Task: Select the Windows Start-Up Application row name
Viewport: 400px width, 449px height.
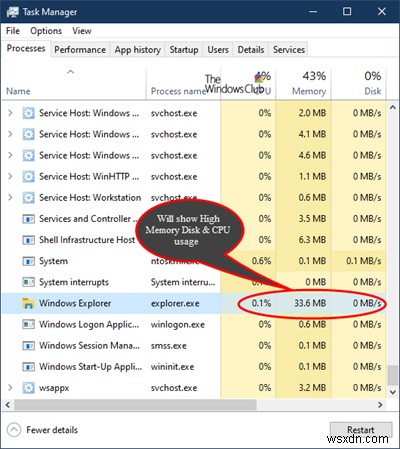Action: 90,367
